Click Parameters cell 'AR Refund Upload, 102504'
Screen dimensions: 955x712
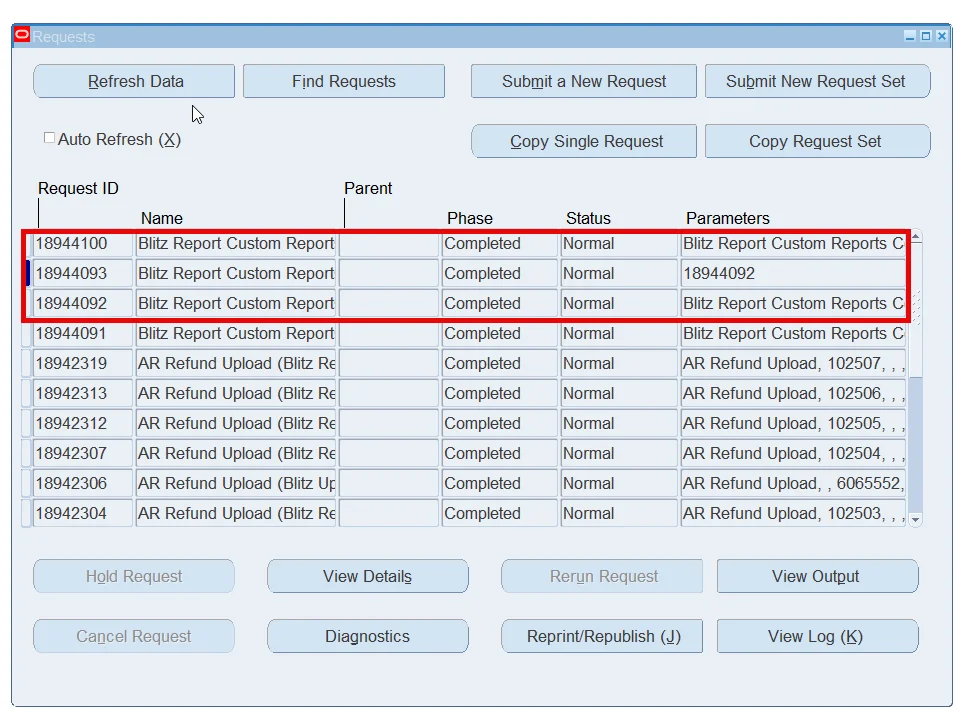[x=793, y=453]
